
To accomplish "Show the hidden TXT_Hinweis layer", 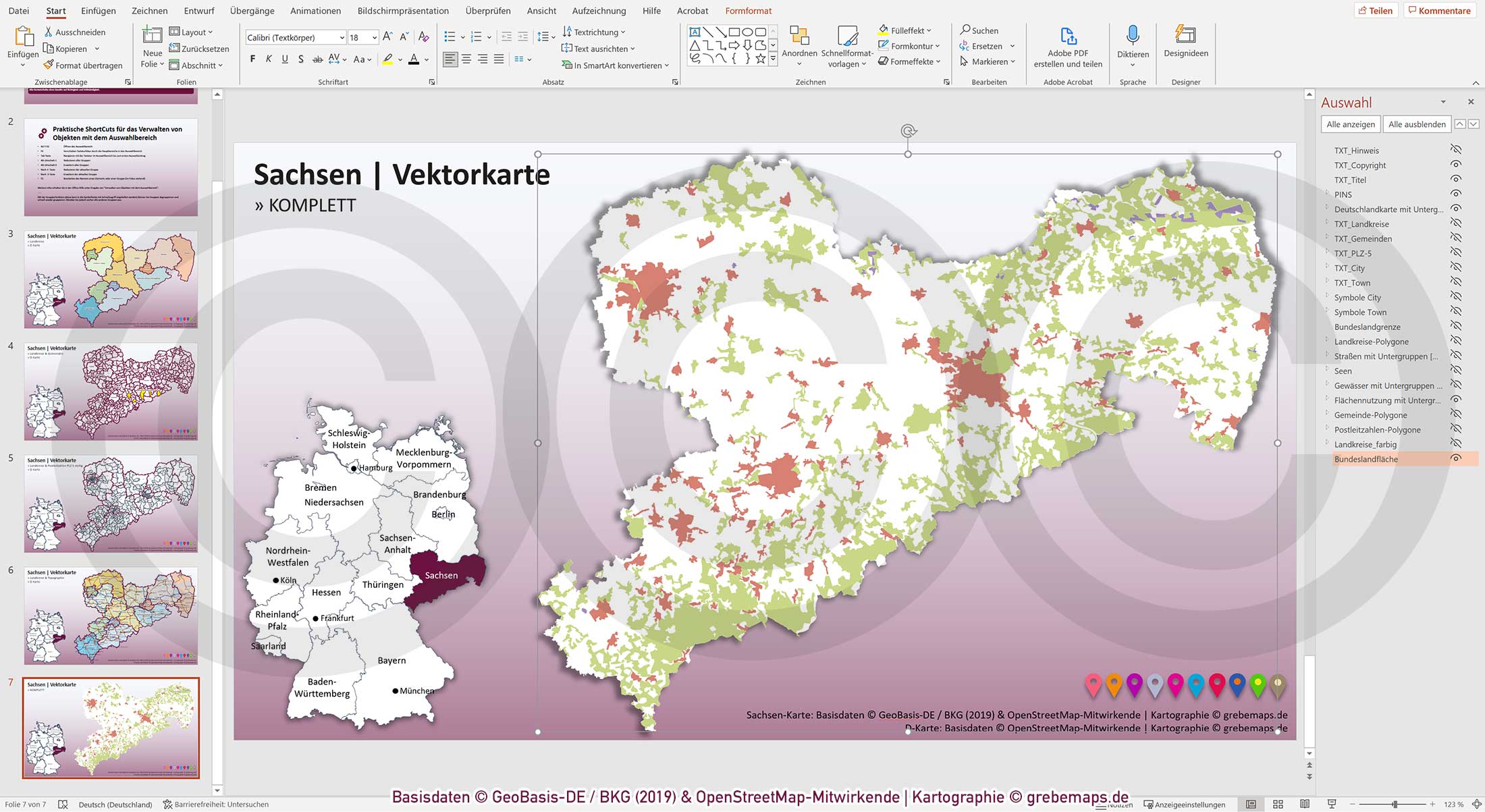I will (1455, 150).
